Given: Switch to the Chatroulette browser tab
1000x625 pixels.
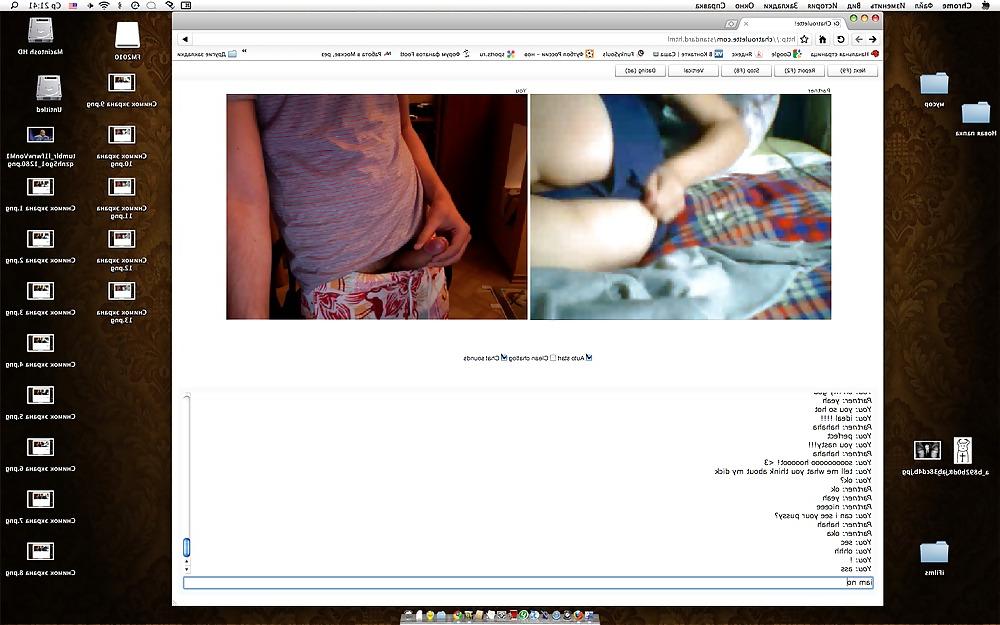Looking at the screenshot, I should (794, 23).
